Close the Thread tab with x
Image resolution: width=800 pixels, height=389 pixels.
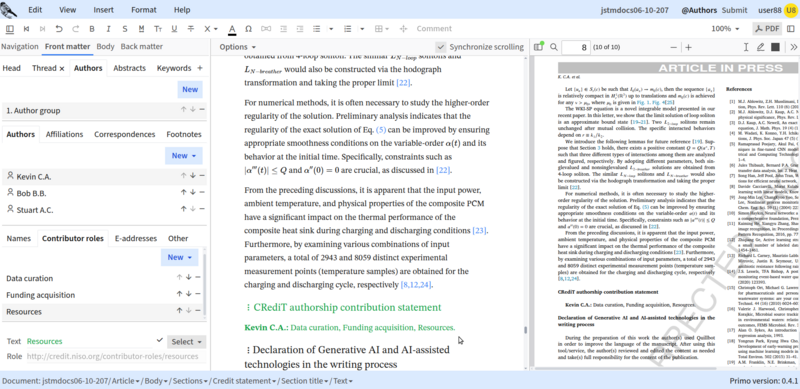pos(62,68)
